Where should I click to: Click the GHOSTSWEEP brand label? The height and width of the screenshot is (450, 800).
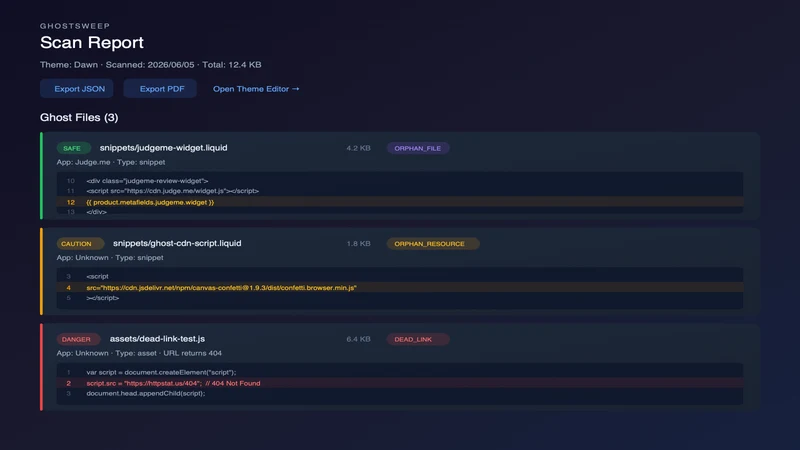(x=75, y=26)
